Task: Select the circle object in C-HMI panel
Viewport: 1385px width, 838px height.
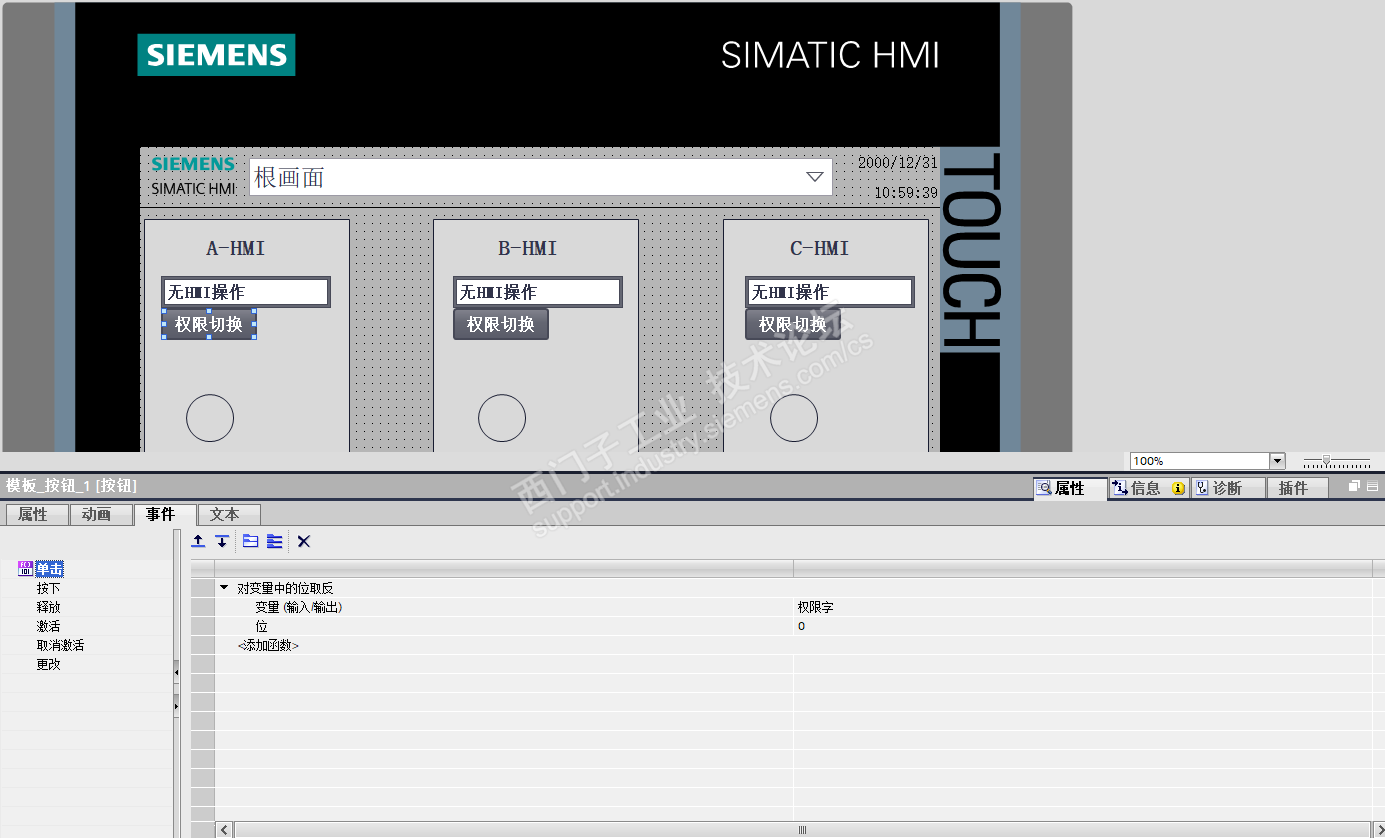Action: (794, 418)
